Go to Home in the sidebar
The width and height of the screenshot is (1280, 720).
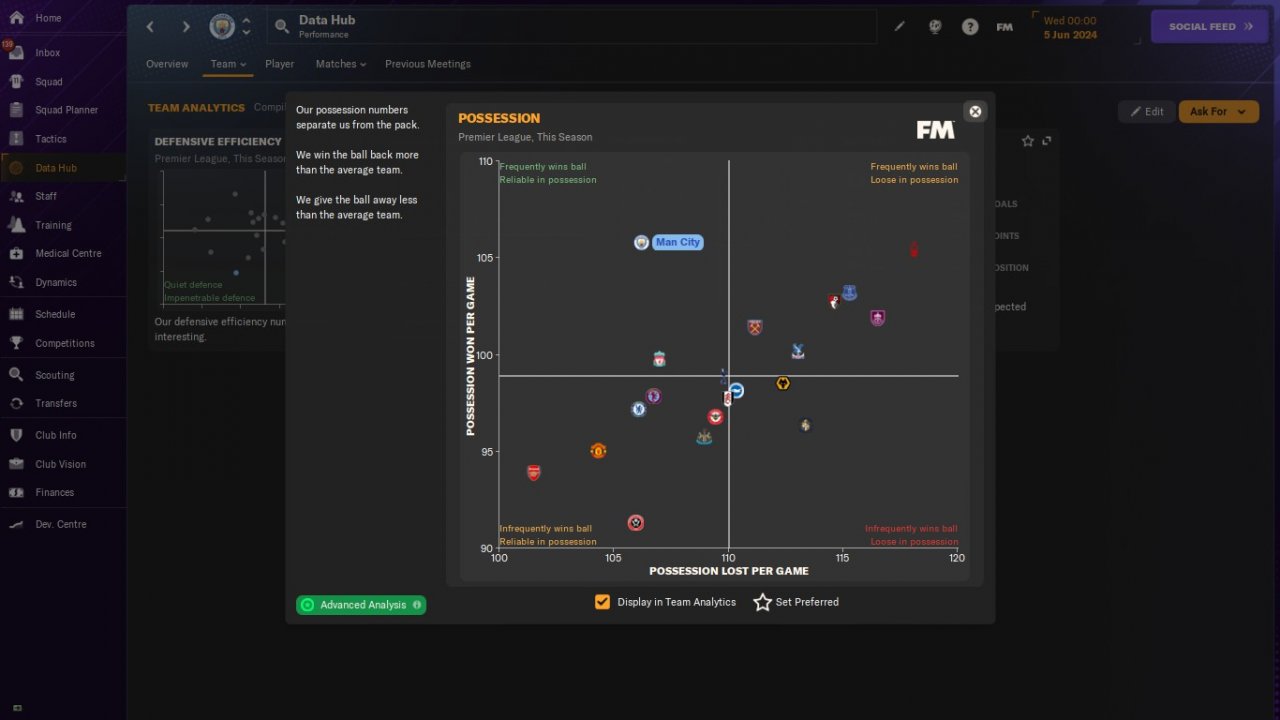coord(48,18)
